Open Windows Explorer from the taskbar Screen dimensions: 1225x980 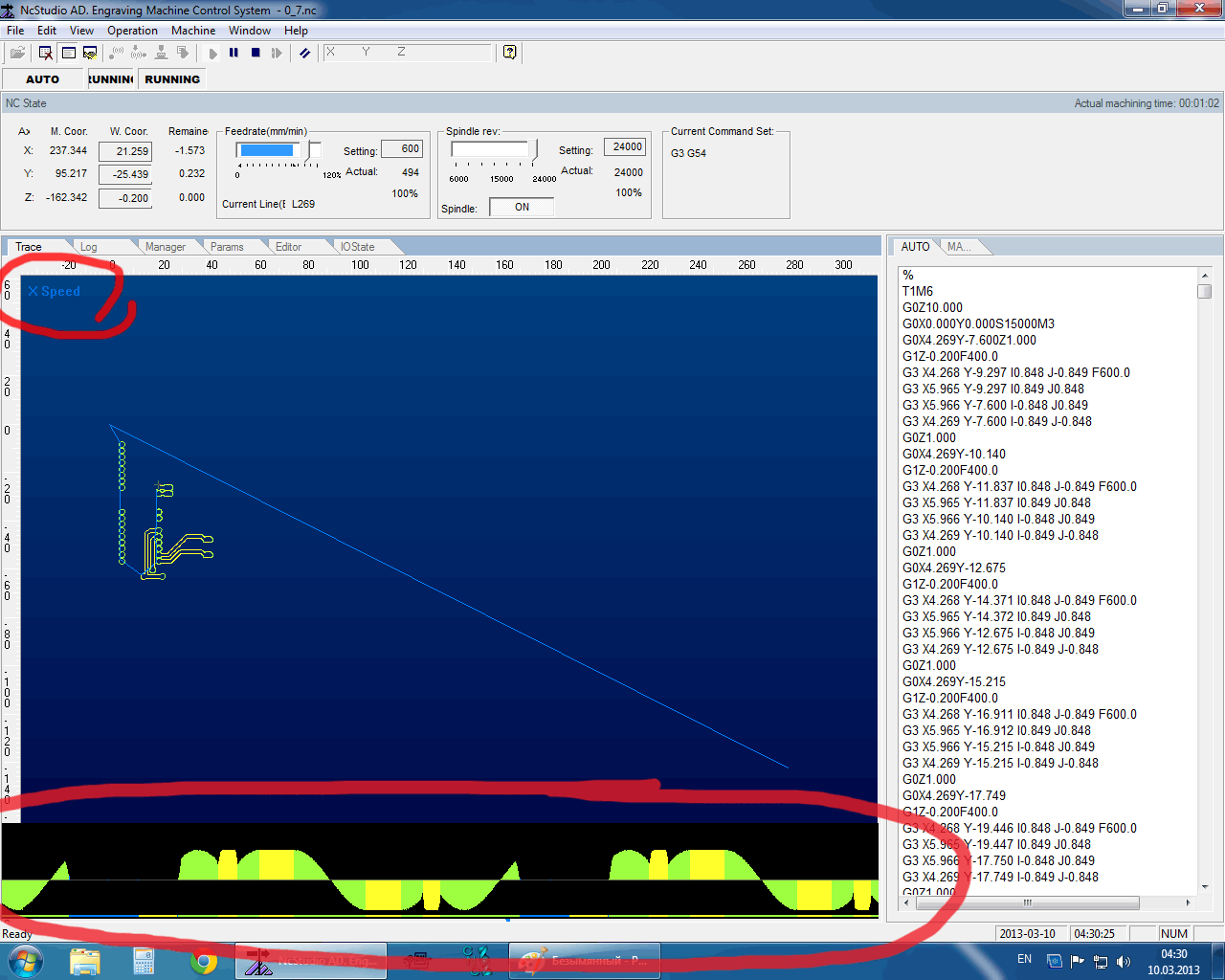pyautogui.click(x=84, y=961)
